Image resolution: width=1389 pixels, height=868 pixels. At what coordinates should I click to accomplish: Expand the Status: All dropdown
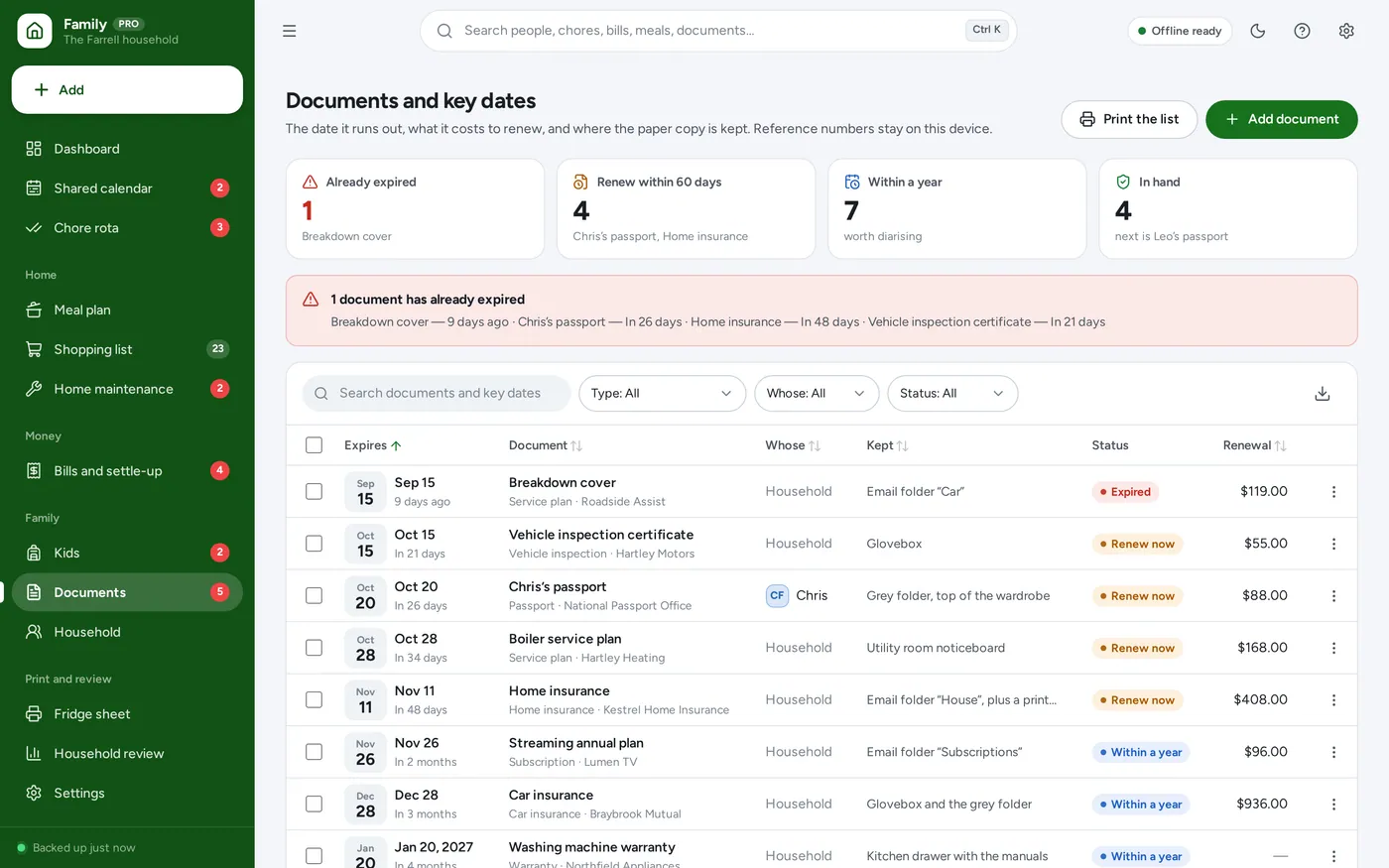[x=952, y=394]
